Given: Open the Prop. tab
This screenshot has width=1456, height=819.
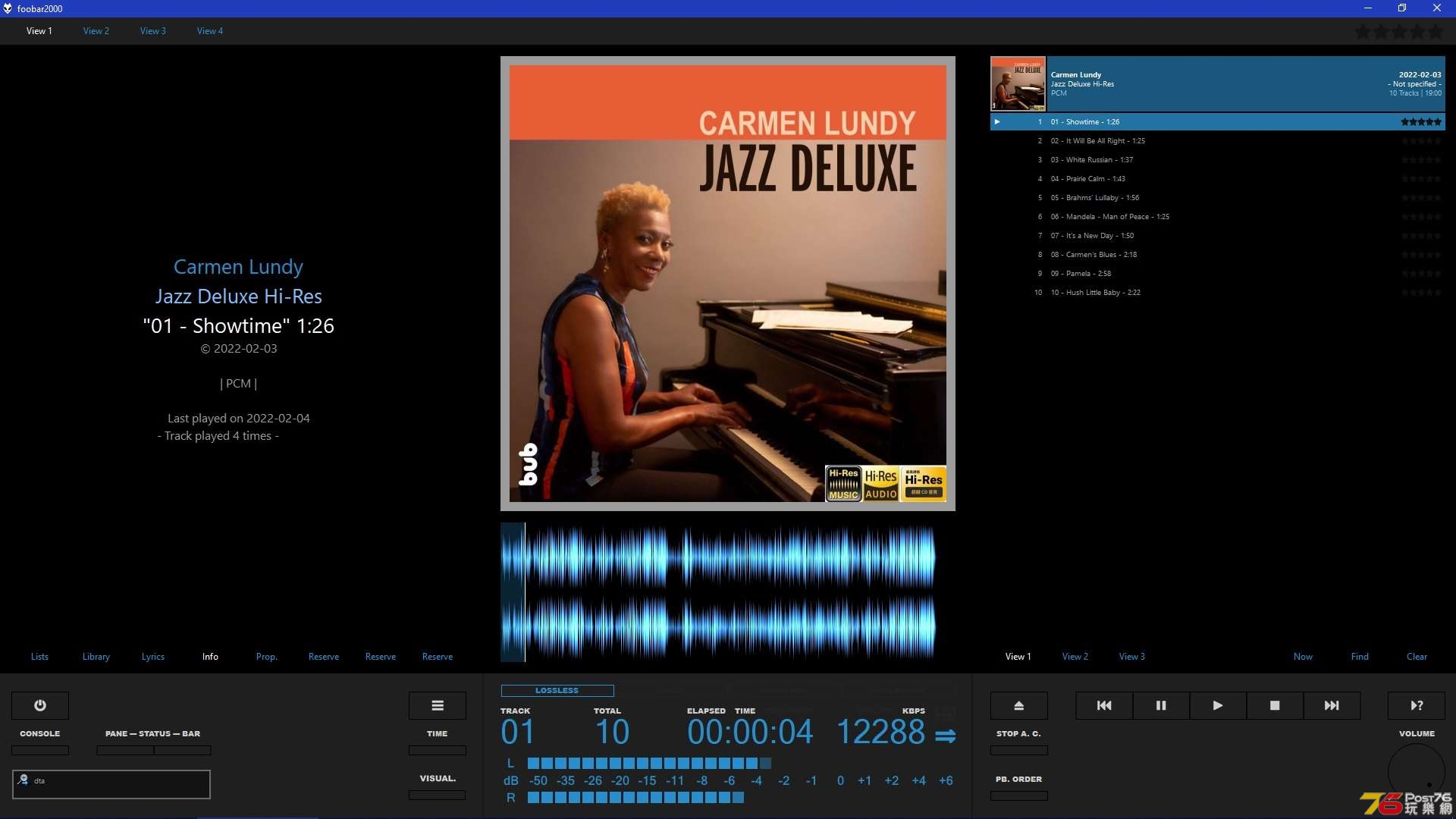Looking at the screenshot, I should click(266, 657).
